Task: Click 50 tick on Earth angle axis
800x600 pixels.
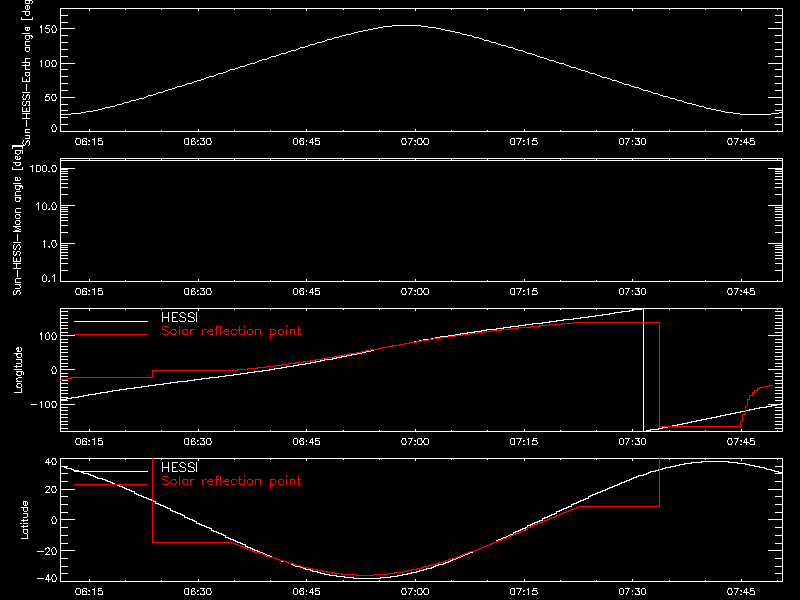Action: coord(51,97)
